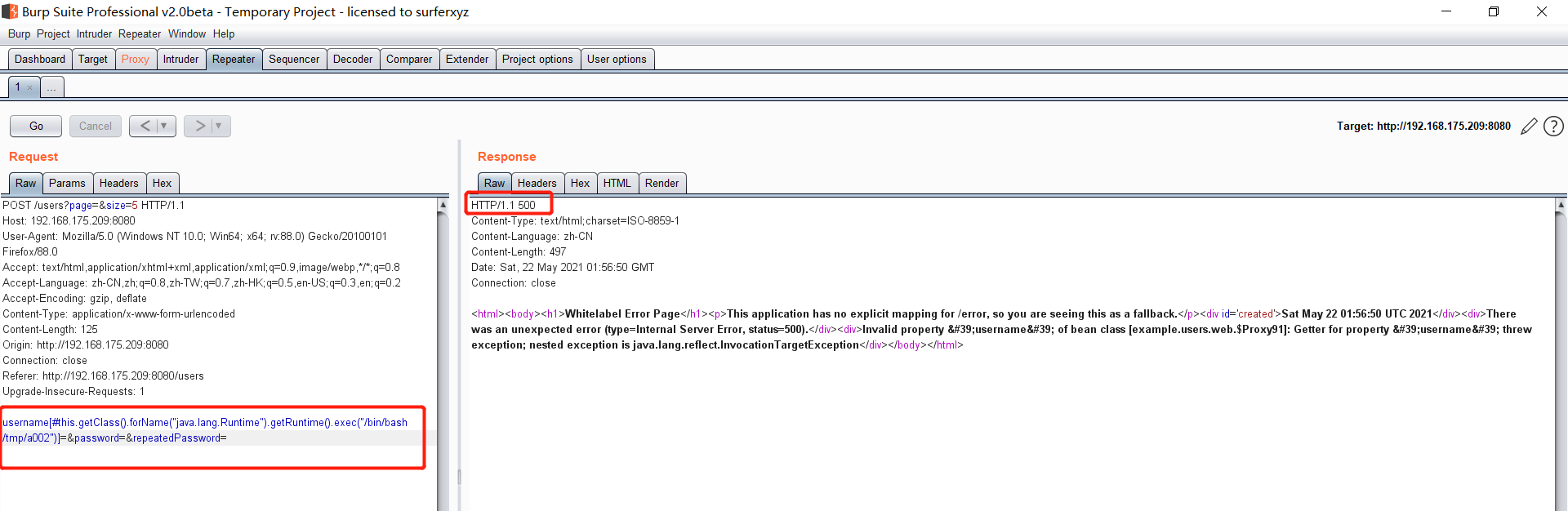The width and height of the screenshot is (1568, 511).
Task: Open the Repeater menu in the menu bar
Action: pyautogui.click(x=140, y=33)
